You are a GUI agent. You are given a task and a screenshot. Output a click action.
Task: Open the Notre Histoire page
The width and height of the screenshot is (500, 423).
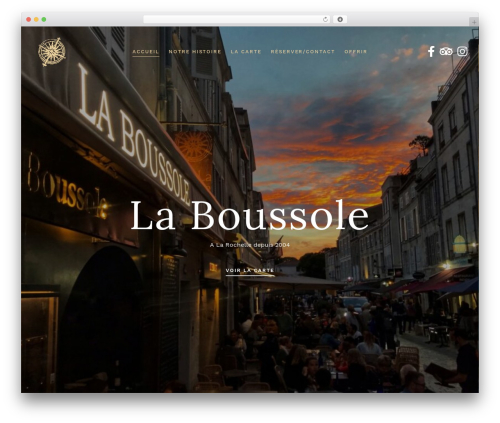coord(195,52)
